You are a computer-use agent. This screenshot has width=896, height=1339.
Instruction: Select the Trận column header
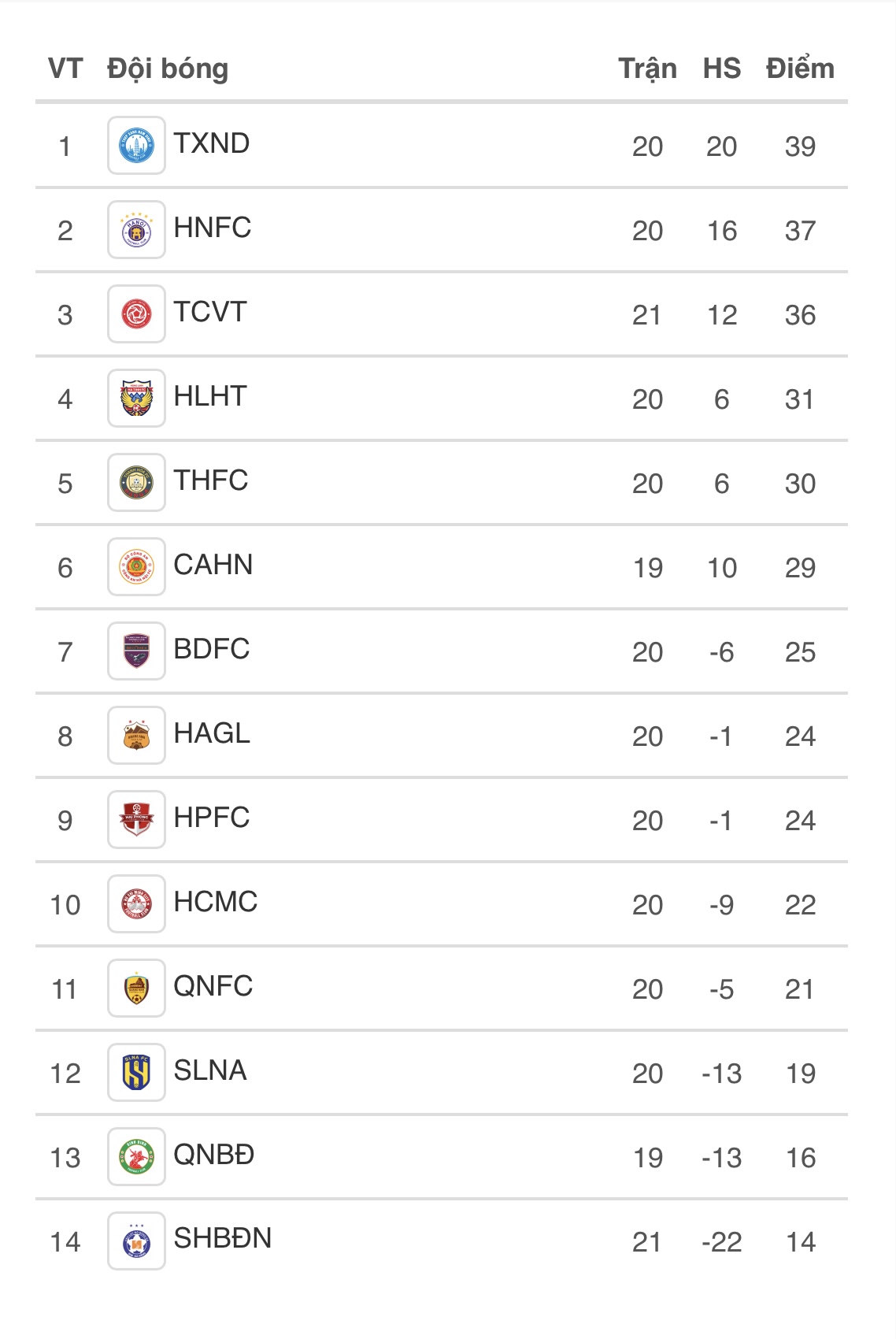click(x=648, y=69)
